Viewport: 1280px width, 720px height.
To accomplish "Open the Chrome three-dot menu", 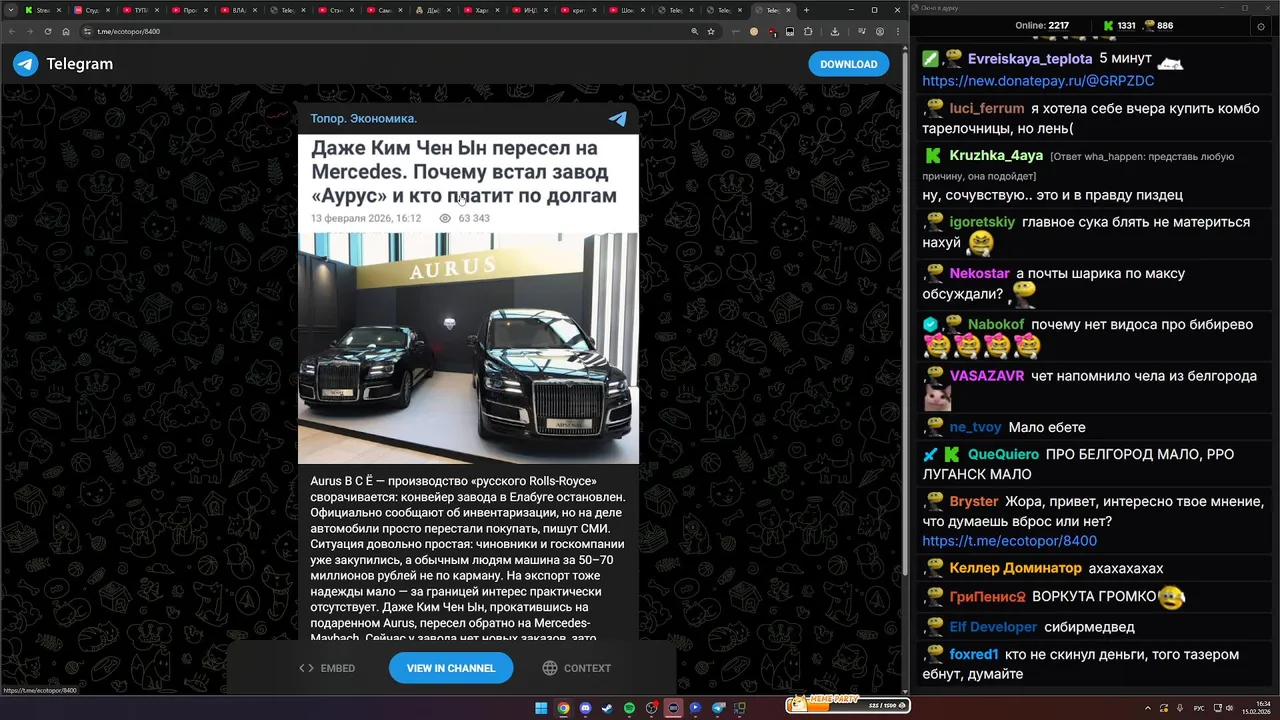I will 897,31.
